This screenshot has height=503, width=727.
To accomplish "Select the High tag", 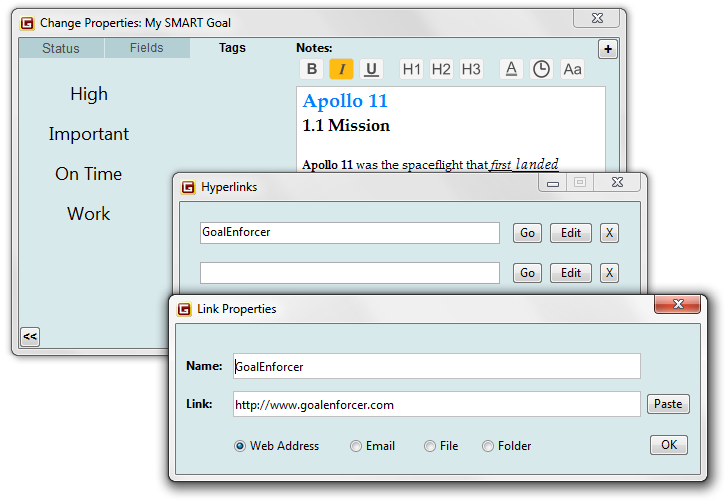I will 89,94.
